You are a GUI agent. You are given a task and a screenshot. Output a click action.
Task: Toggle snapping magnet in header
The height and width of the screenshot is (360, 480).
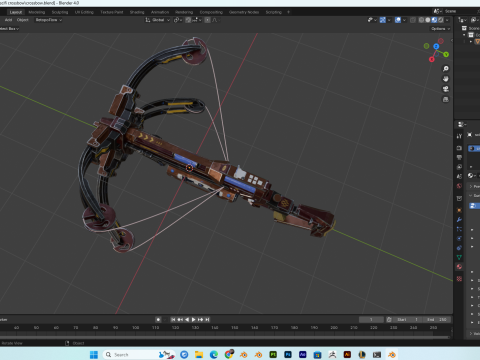pos(188,20)
